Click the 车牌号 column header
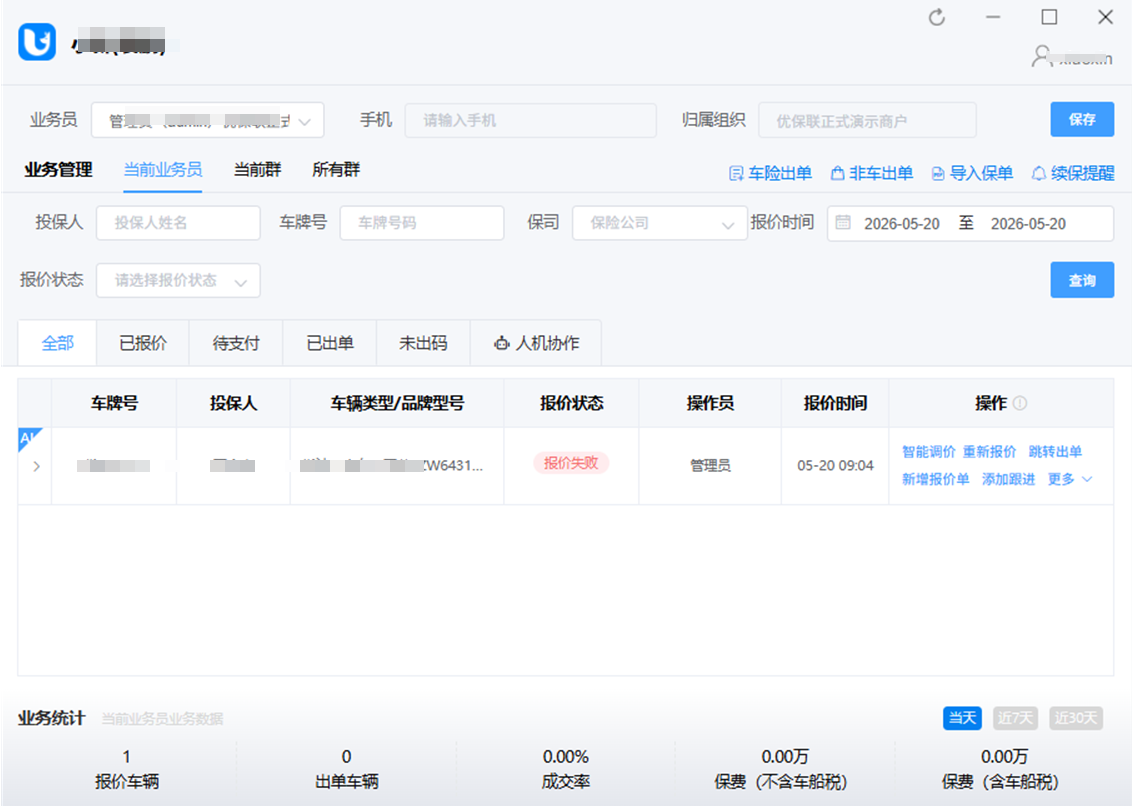Image resolution: width=1132 pixels, height=806 pixels. 114,403
